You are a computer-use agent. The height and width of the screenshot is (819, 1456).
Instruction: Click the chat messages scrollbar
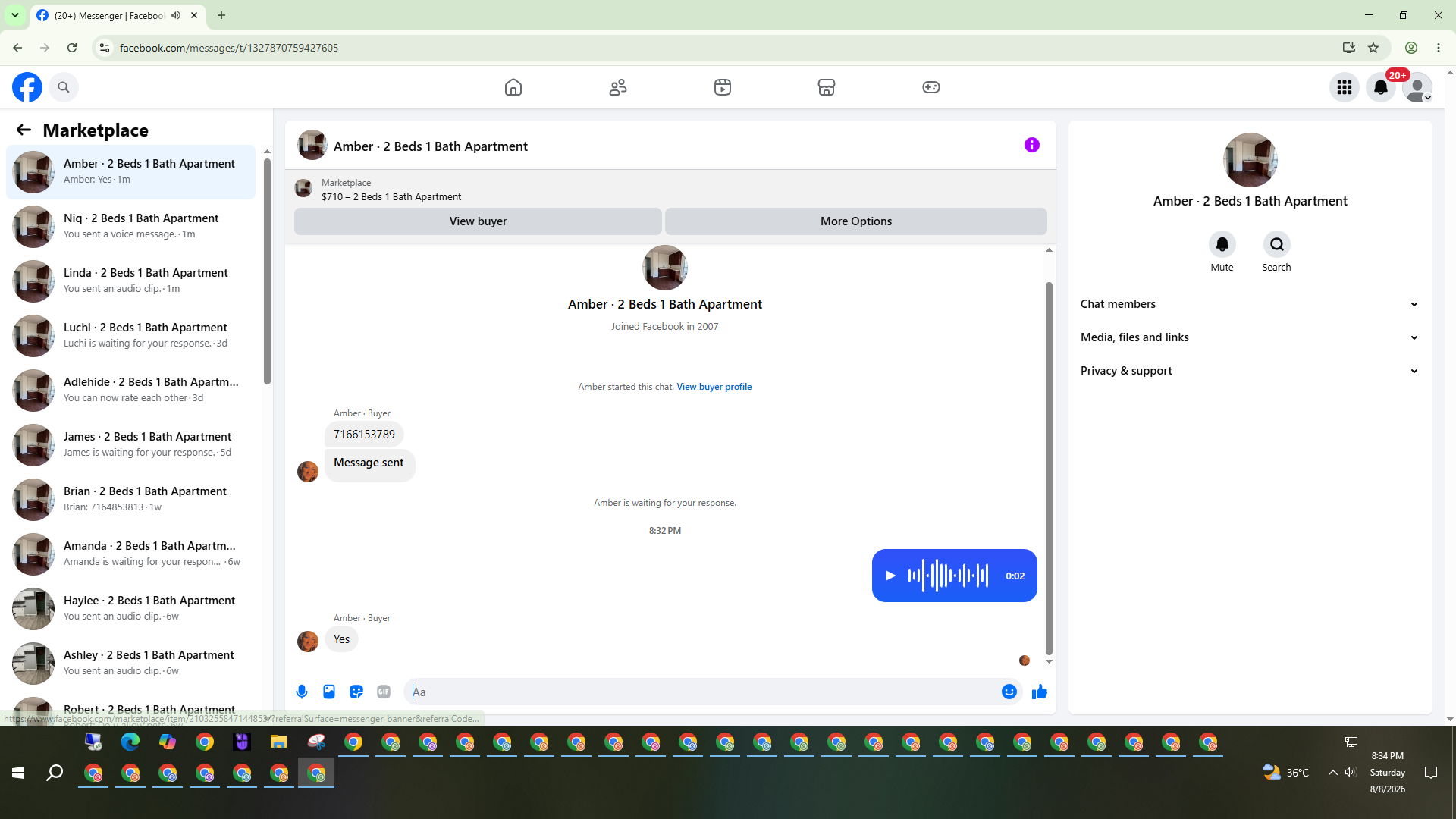[x=1049, y=468]
